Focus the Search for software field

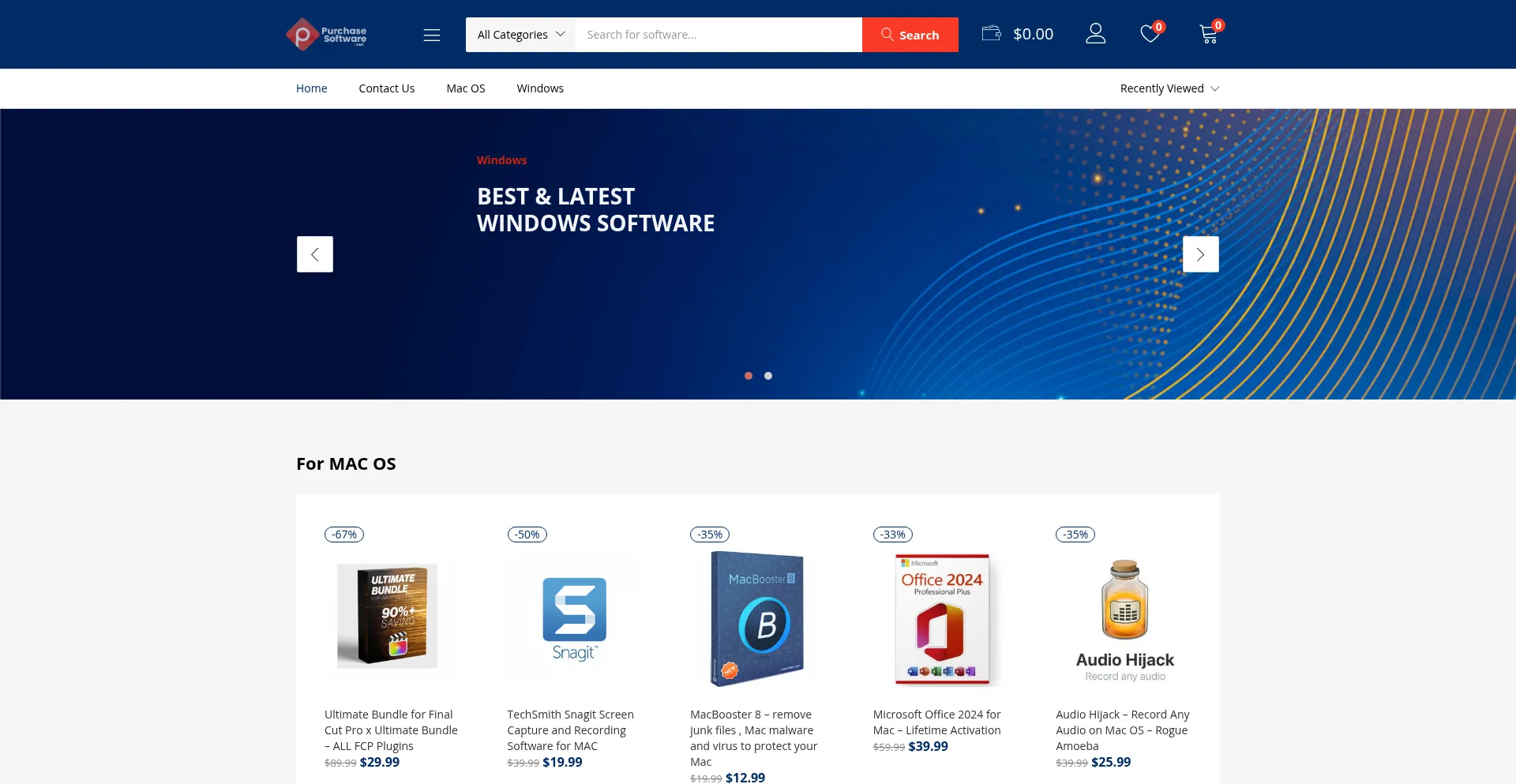click(x=719, y=35)
